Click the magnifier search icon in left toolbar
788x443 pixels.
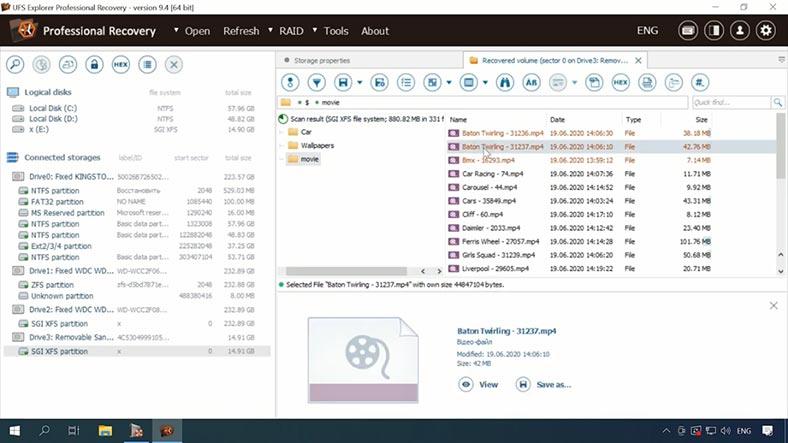[15, 64]
